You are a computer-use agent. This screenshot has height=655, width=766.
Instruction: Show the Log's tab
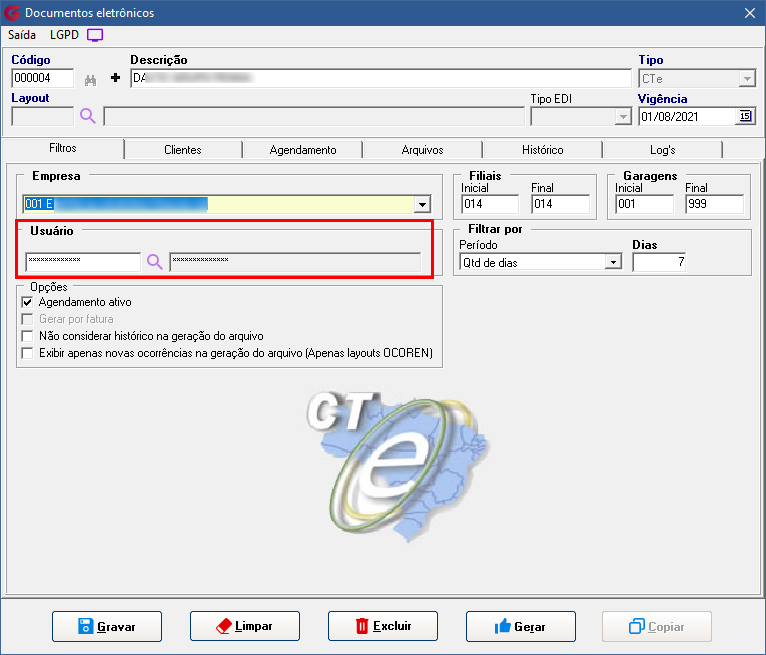tap(662, 150)
